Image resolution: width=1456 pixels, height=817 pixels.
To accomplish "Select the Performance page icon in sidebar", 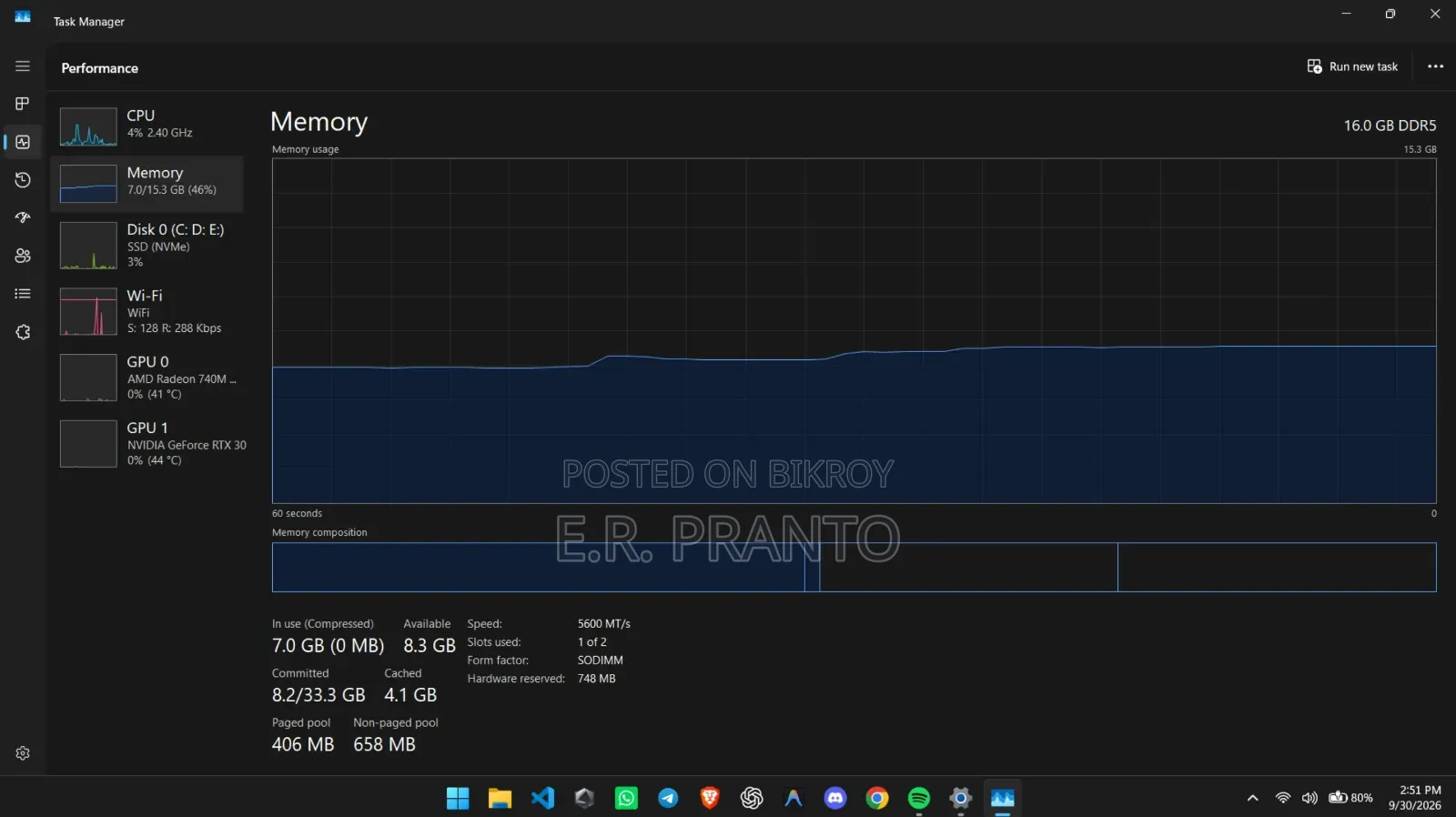I will 23,142.
